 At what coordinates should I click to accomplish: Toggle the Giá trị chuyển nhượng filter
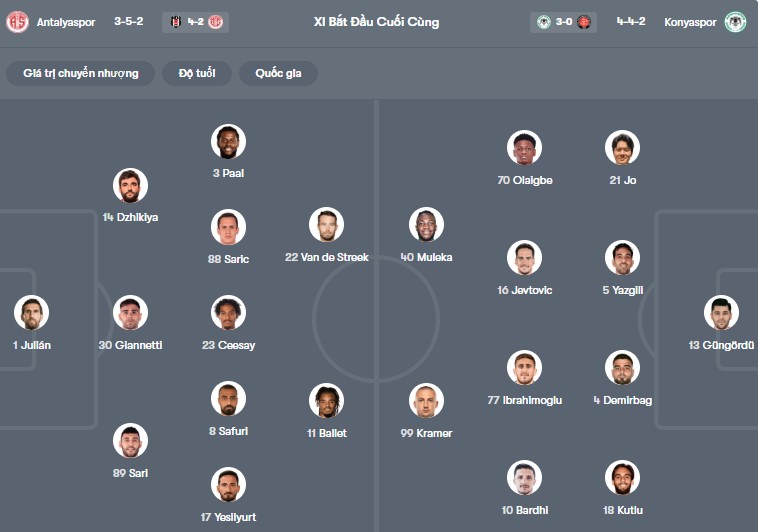coord(81,73)
